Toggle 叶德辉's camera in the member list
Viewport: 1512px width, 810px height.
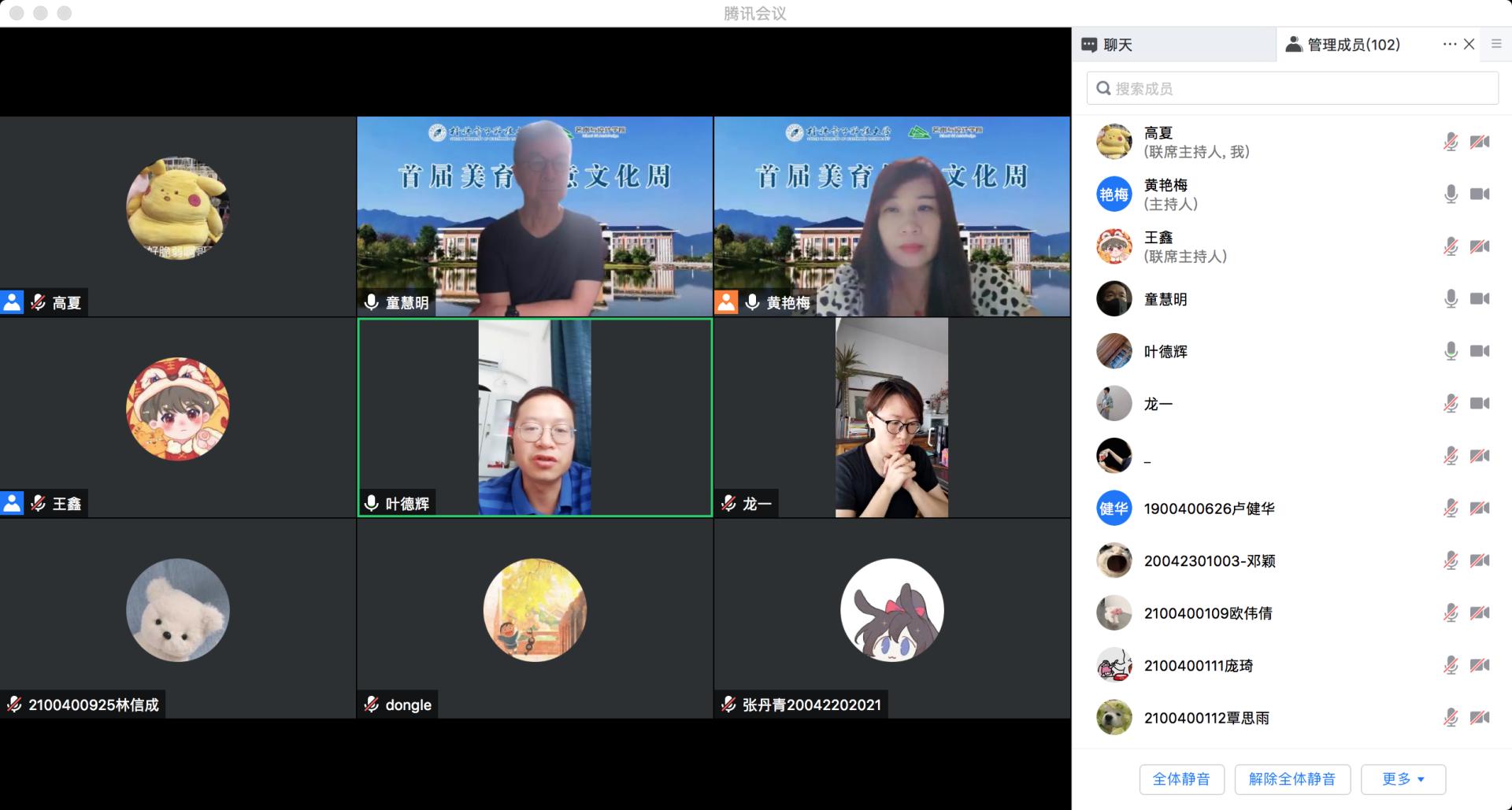pyautogui.click(x=1480, y=351)
